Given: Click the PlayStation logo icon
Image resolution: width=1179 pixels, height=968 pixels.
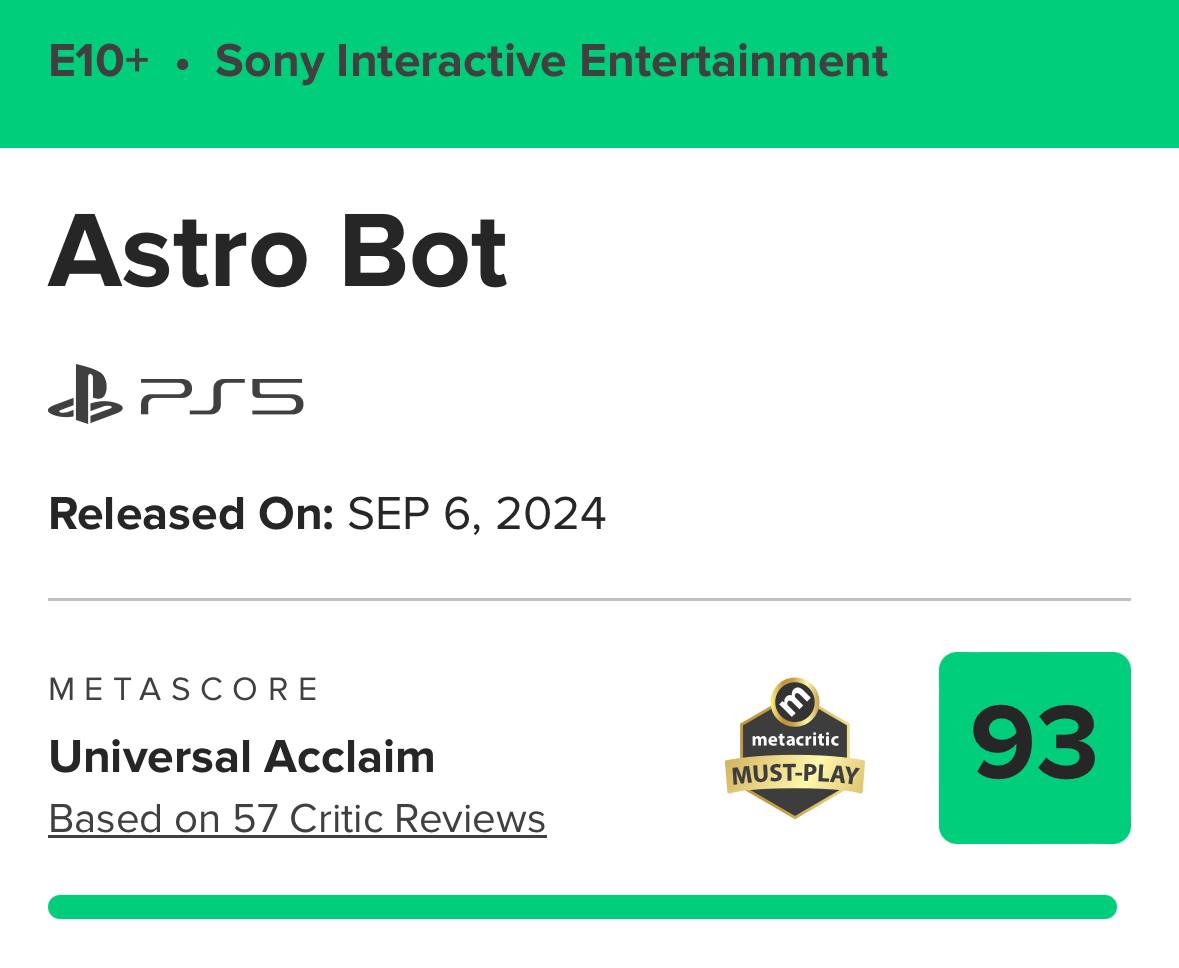Looking at the screenshot, I should (x=85, y=396).
